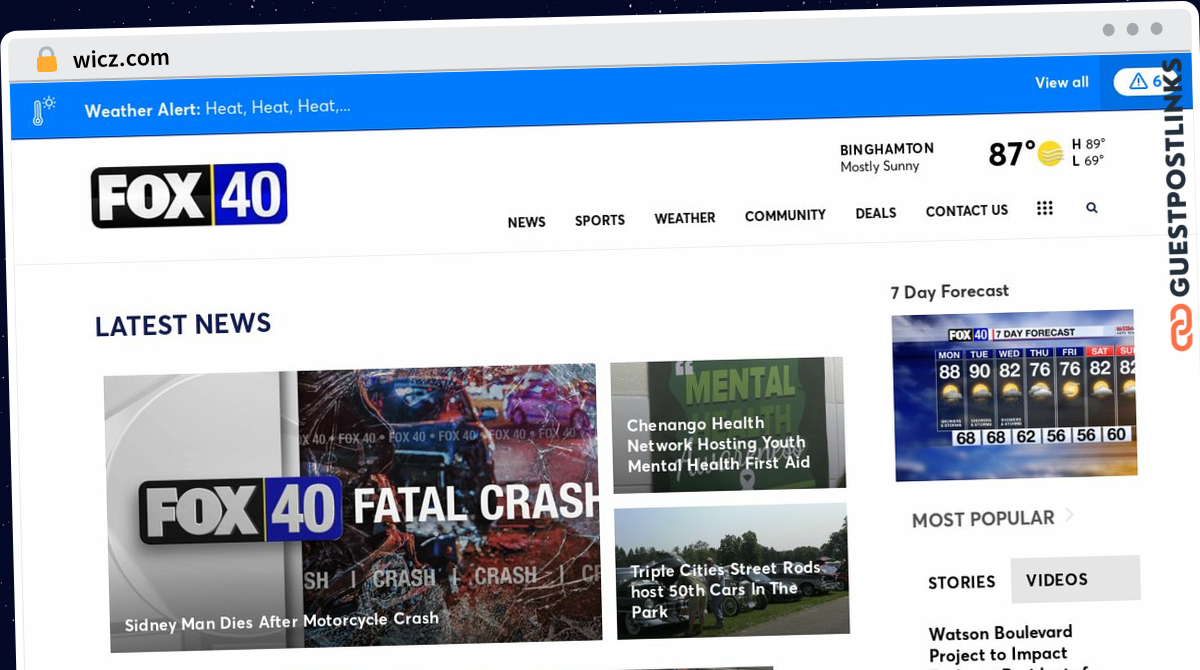This screenshot has width=1200, height=670.
Task: Click the FOX 40 site logo
Action: coord(189,195)
